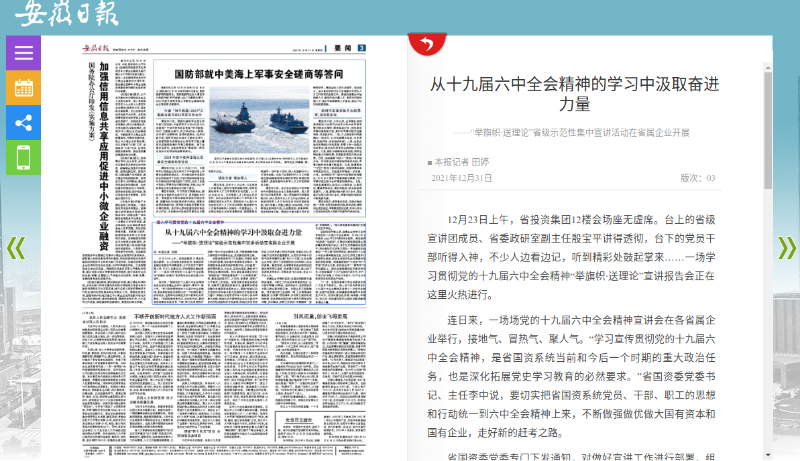Click the naval warships photo thumbnail
Image resolution: width=800 pixels, height=461 pixels.
coord(258,123)
